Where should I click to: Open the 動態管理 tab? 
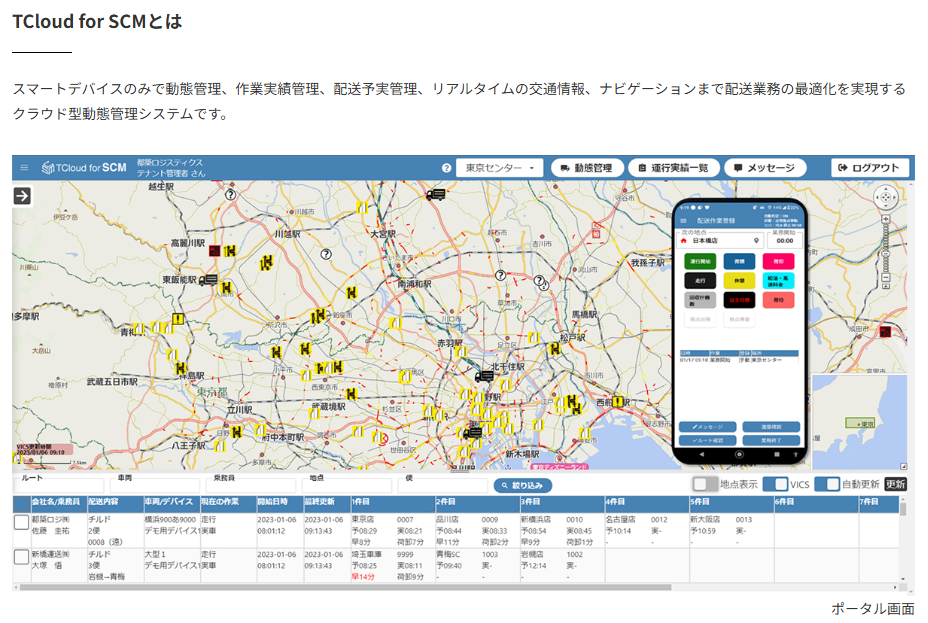[x=587, y=168]
